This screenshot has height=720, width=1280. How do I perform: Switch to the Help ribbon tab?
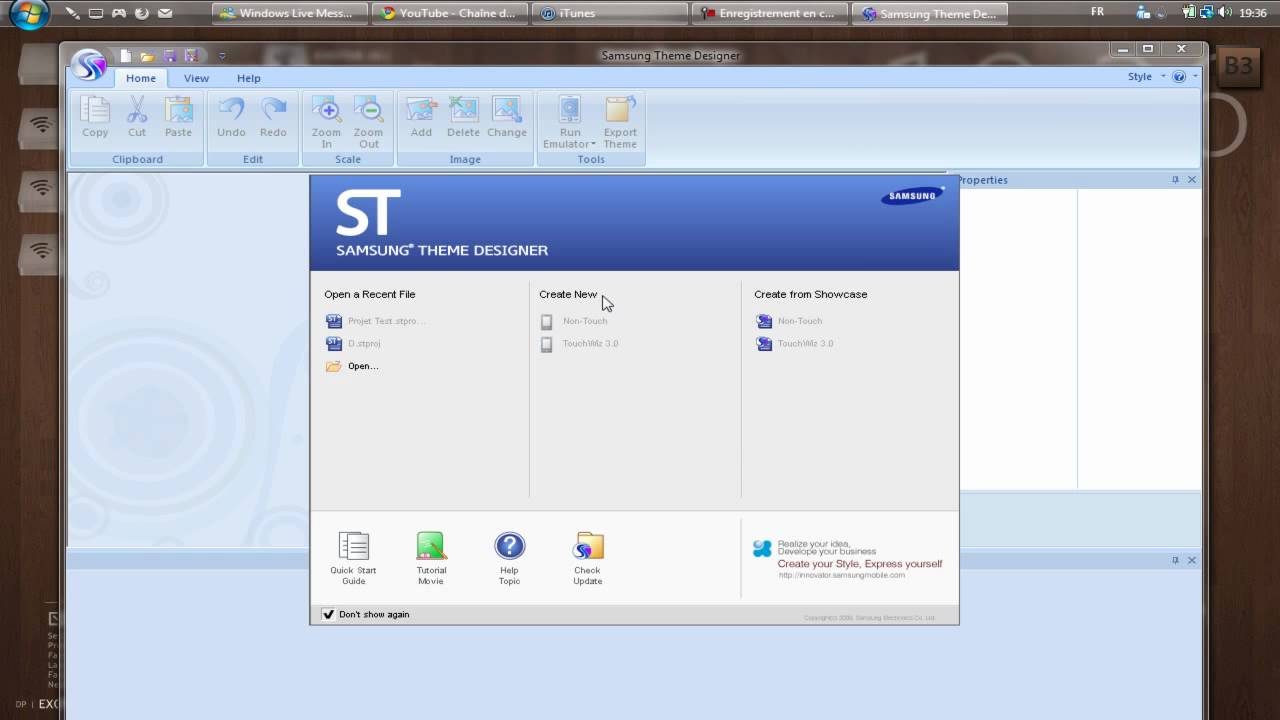[249, 78]
